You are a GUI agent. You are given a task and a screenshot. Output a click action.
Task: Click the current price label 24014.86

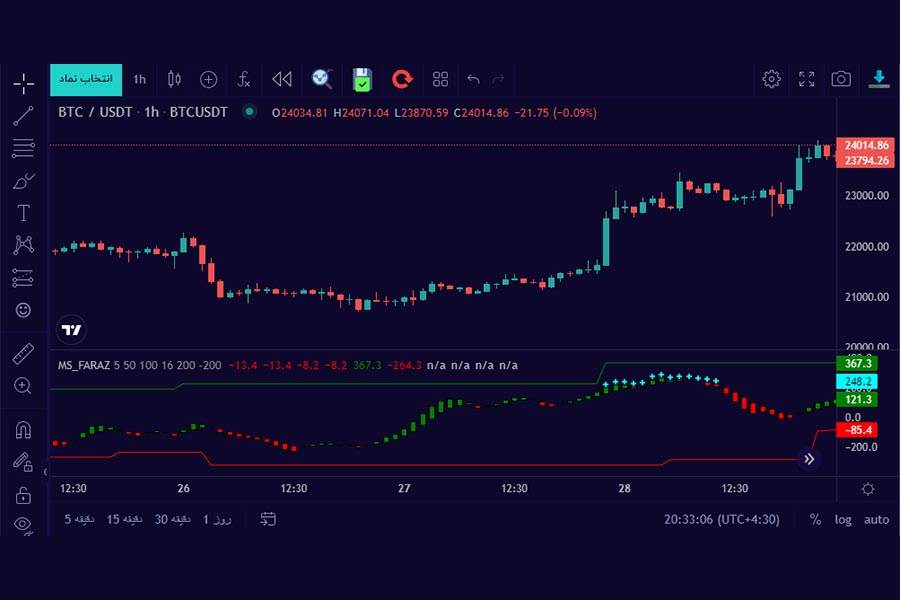pos(866,145)
